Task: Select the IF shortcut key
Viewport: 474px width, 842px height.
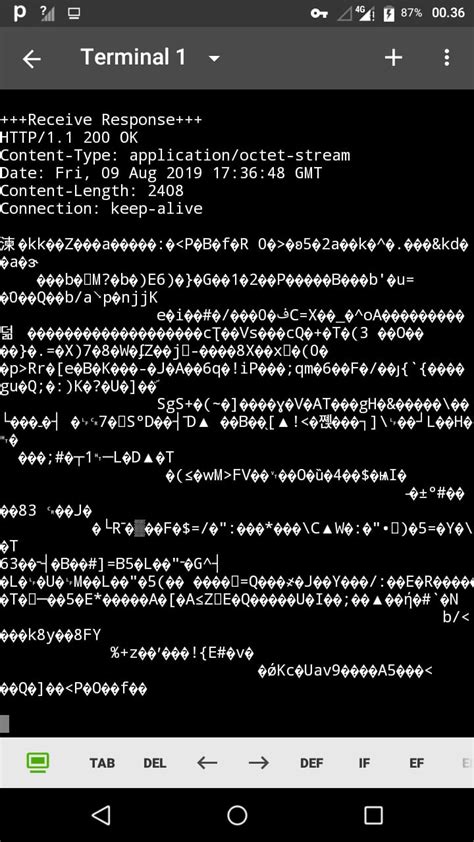Action: click(x=364, y=763)
